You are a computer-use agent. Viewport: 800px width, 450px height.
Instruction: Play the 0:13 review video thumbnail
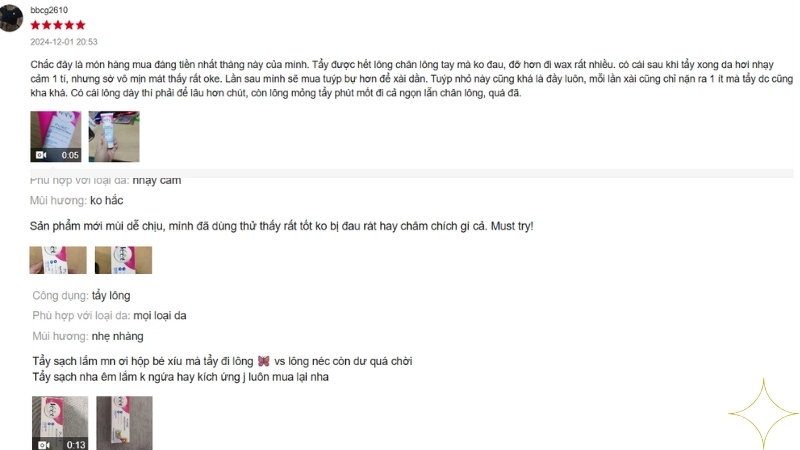click(x=60, y=423)
